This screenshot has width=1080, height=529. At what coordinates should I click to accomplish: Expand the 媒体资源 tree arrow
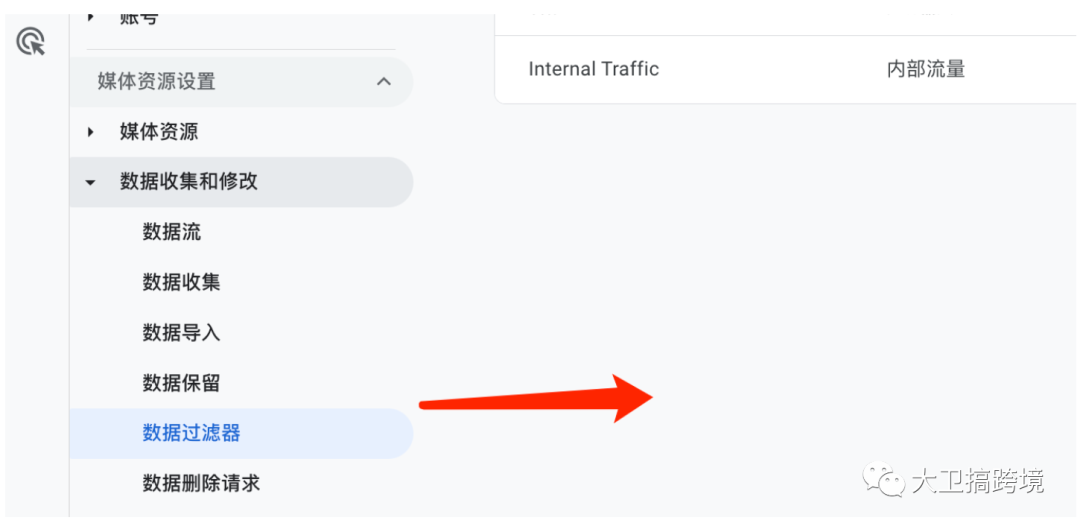tap(90, 132)
